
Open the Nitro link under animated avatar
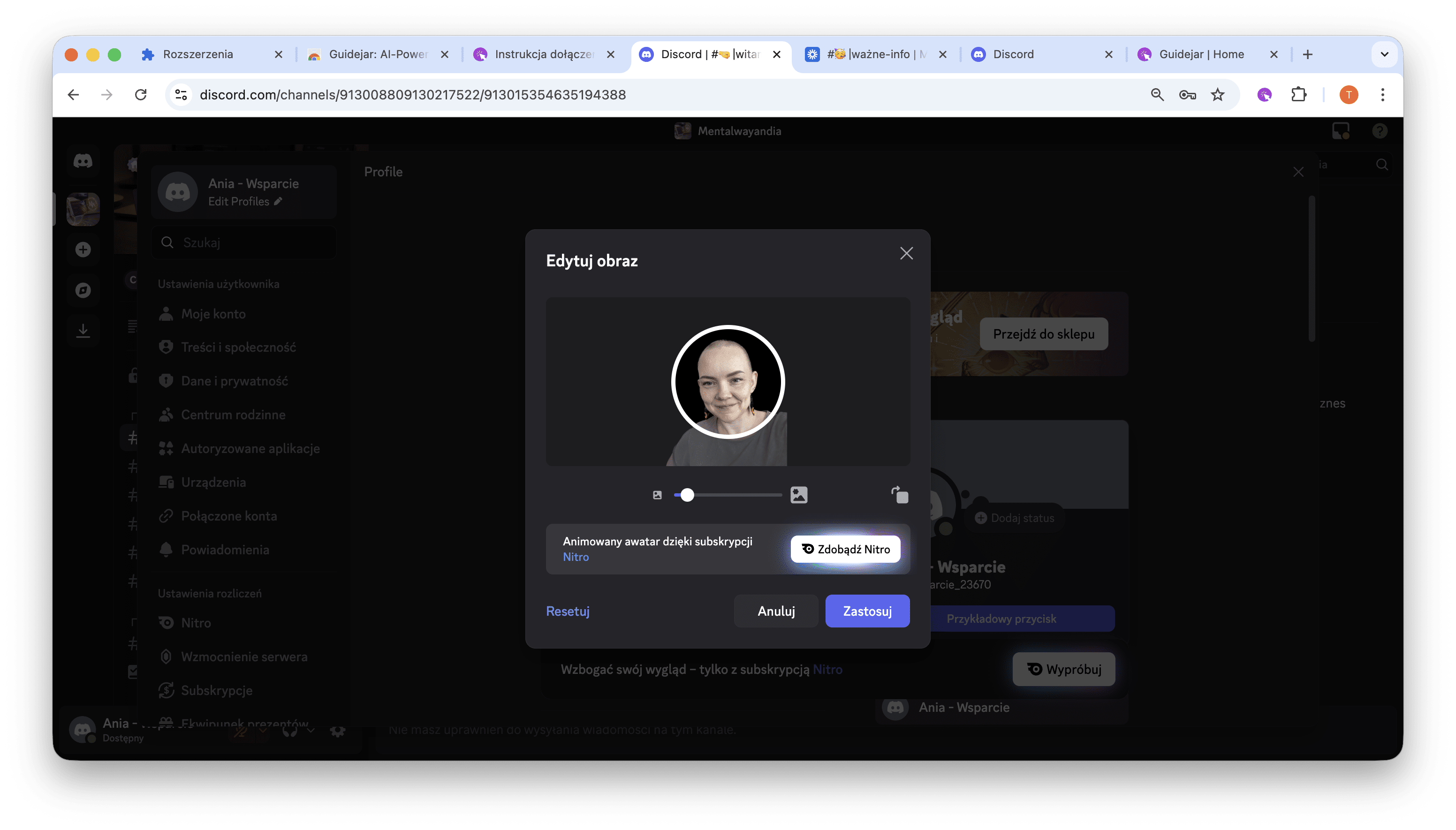point(576,557)
